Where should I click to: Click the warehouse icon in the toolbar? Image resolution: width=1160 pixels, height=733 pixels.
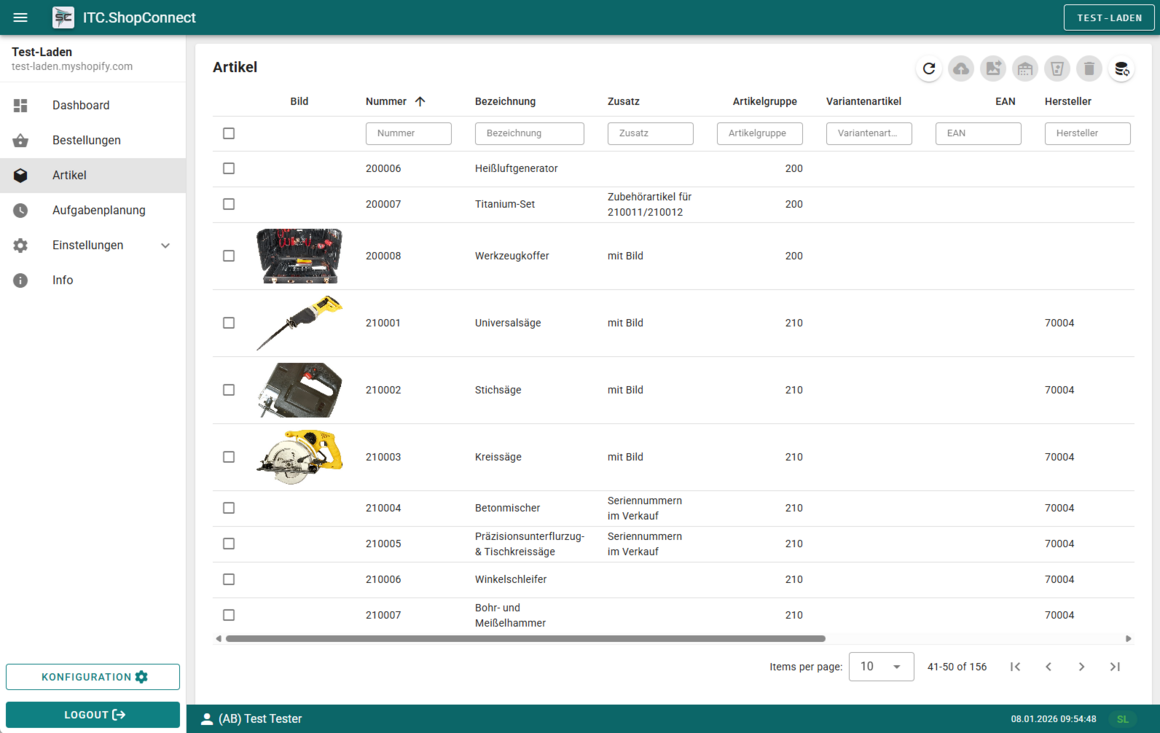[1025, 69]
